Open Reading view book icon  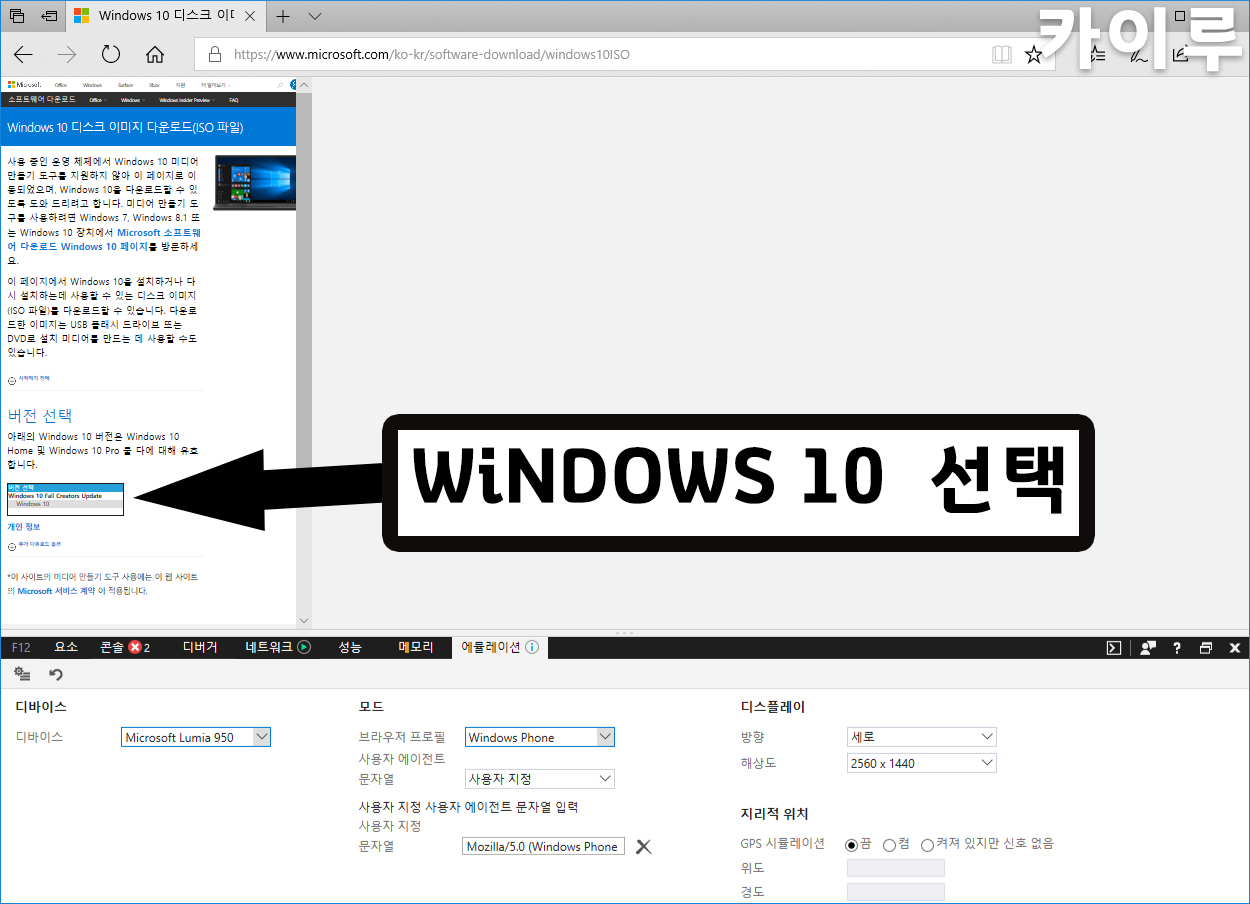pyautogui.click(x=1001, y=54)
